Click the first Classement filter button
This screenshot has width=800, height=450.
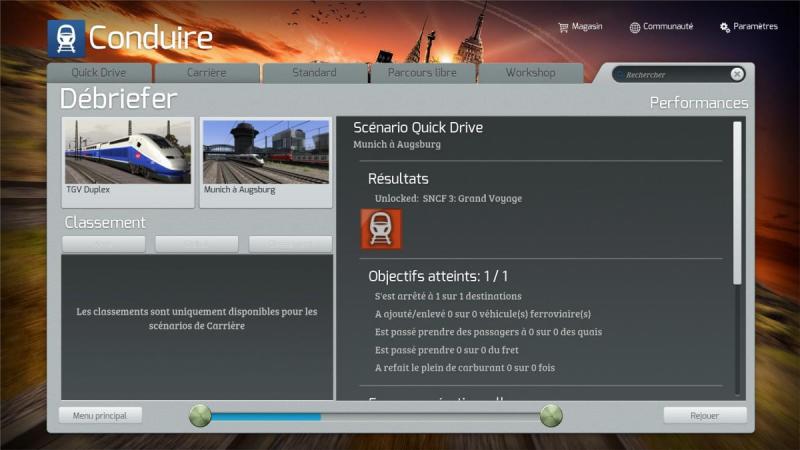coord(104,244)
